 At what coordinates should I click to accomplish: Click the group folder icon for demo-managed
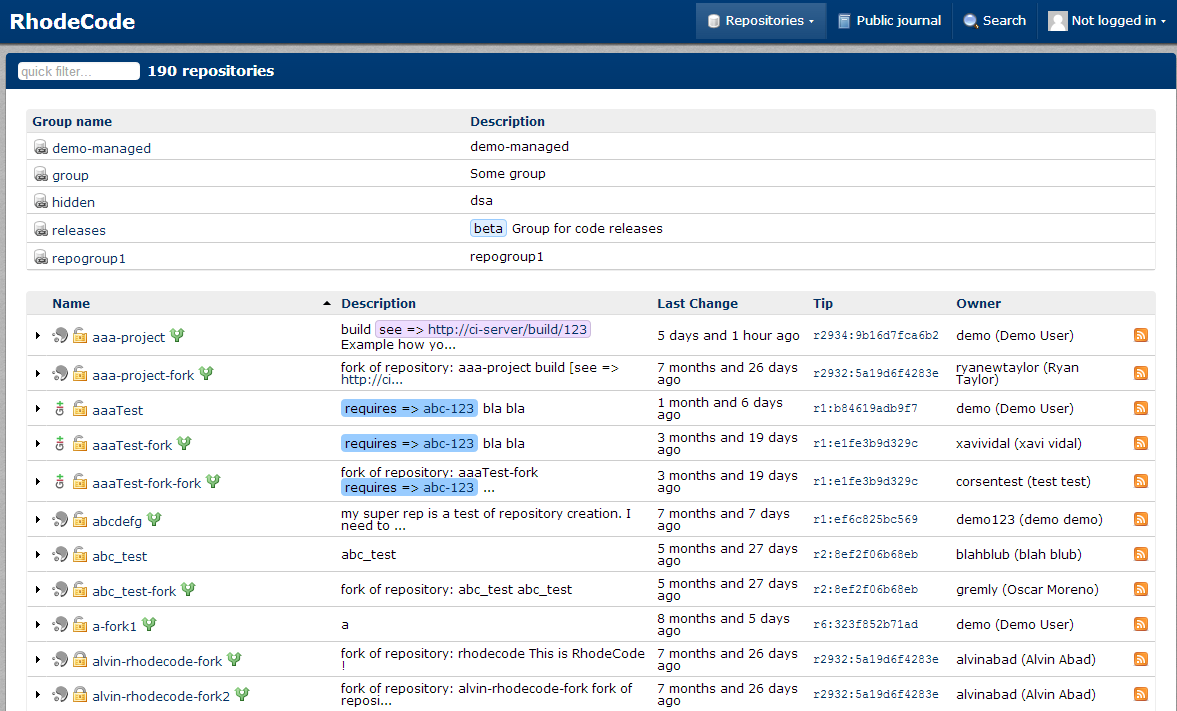(x=41, y=147)
